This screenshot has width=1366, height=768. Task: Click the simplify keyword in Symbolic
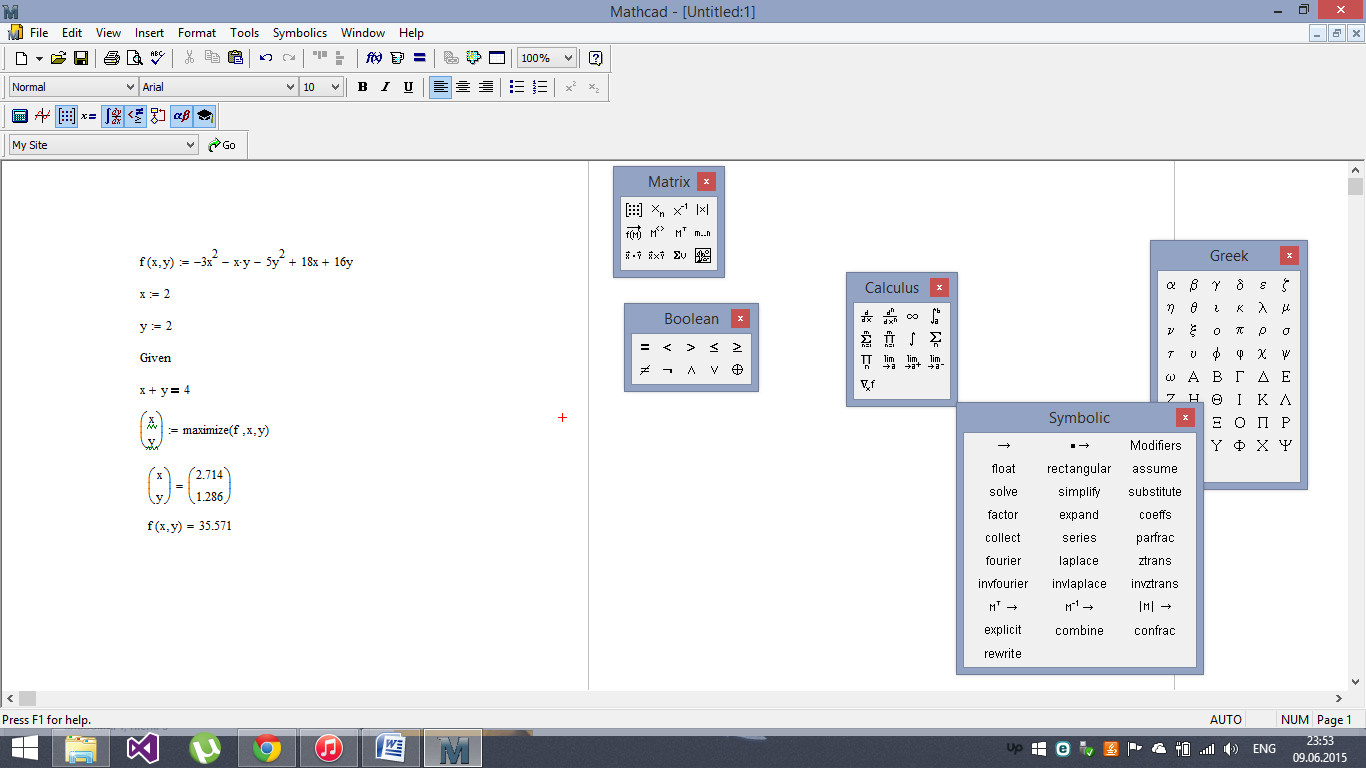[x=1079, y=492]
